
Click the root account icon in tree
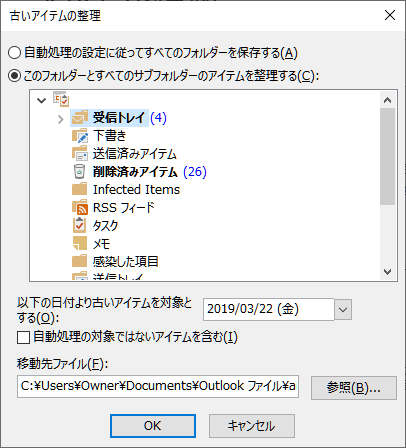[x=61, y=99]
